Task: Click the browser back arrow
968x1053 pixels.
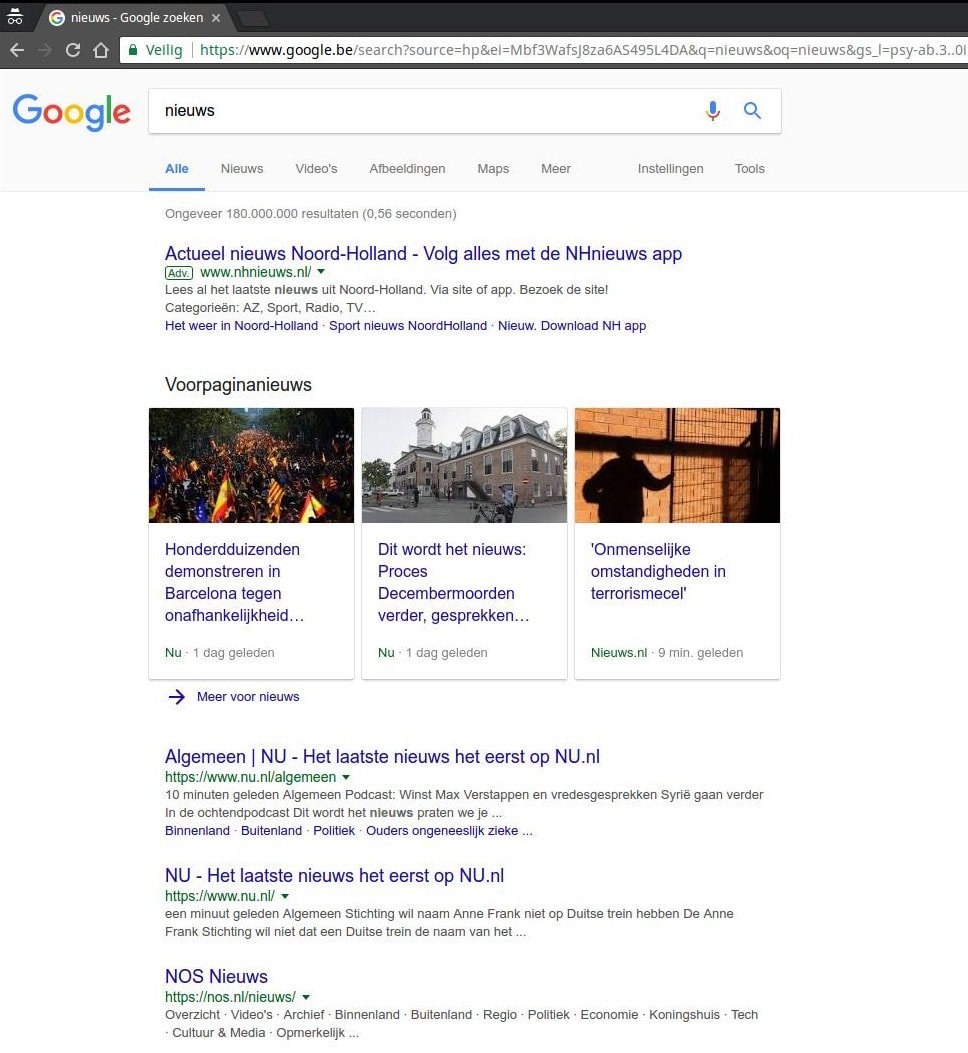Action: pyautogui.click(x=17, y=50)
